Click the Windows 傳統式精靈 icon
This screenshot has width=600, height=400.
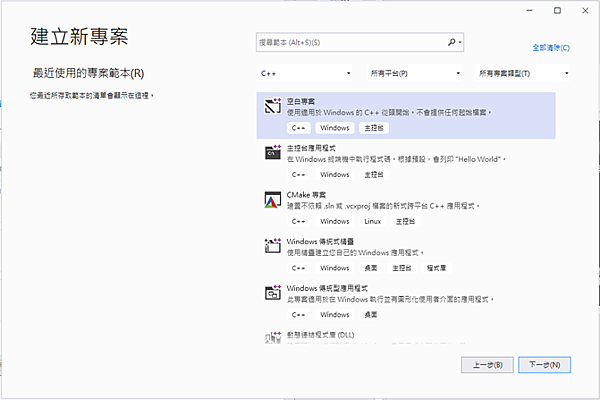tap(271, 245)
